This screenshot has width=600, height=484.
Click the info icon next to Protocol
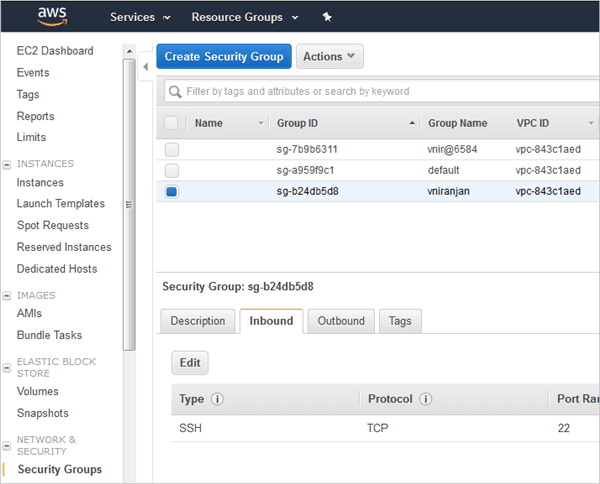(425, 399)
